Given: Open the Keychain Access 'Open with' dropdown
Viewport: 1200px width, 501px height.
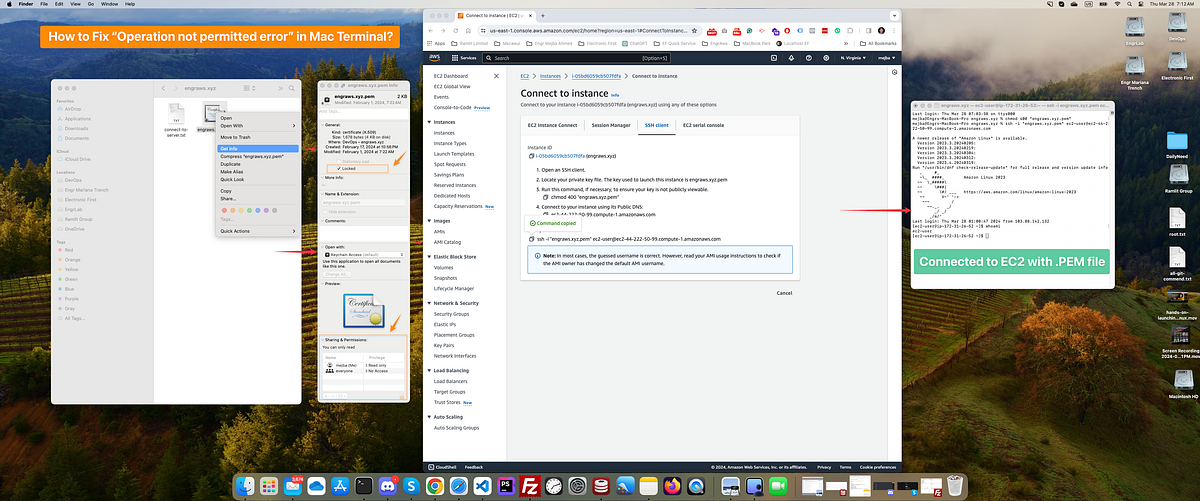Looking at the screenshot, I should [x=362, y=253].
